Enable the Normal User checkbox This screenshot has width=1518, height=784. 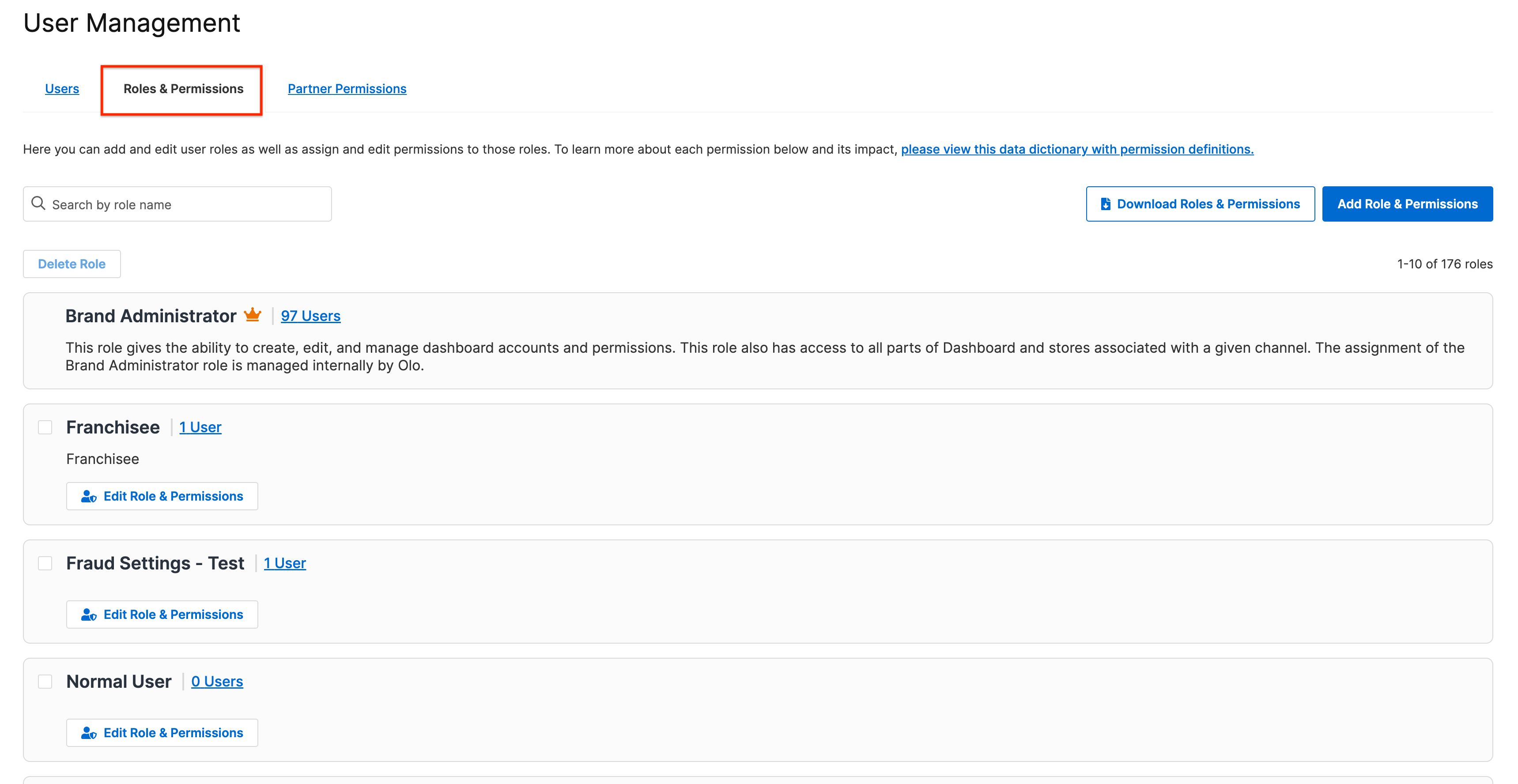click(45, 681)
